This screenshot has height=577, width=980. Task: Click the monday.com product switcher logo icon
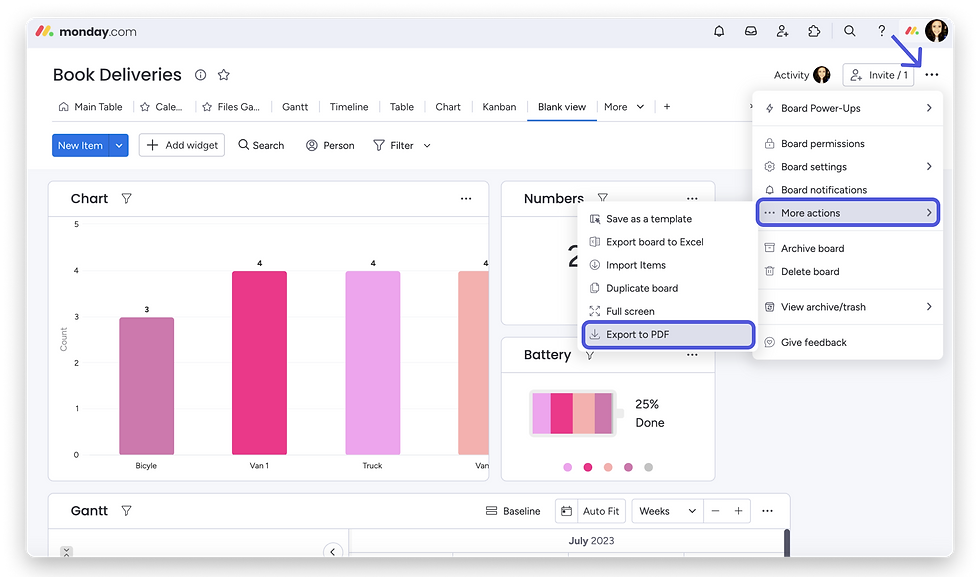[x=912, y=31]
